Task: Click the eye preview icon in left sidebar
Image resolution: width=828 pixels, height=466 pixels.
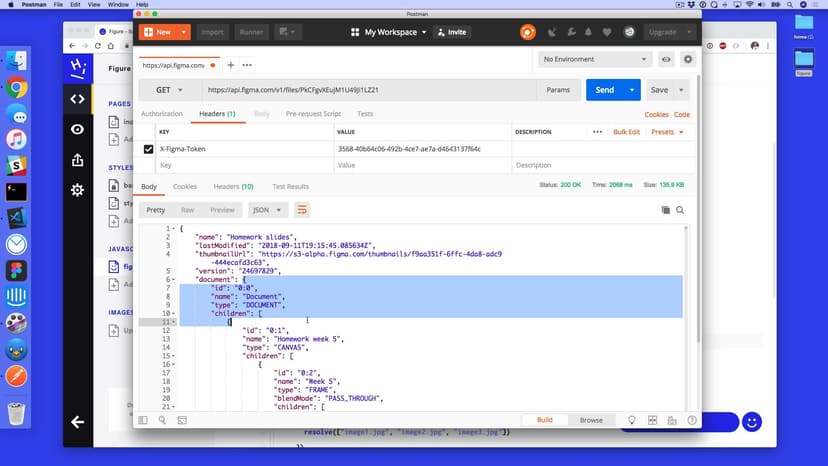Action: point(78,129)
